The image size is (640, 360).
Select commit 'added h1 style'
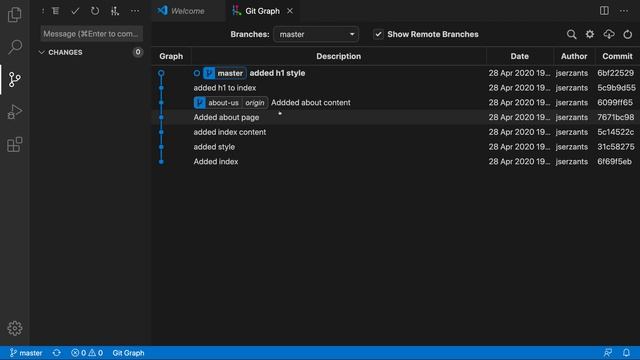(277, 73)
